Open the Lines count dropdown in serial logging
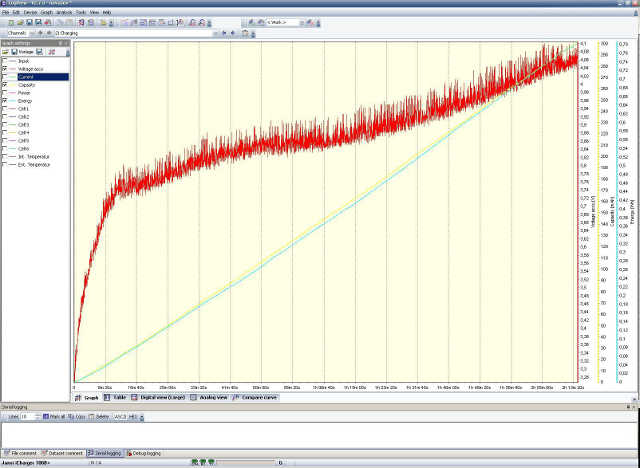This screenshot has height=468, width=640. [x=36, y=415]
